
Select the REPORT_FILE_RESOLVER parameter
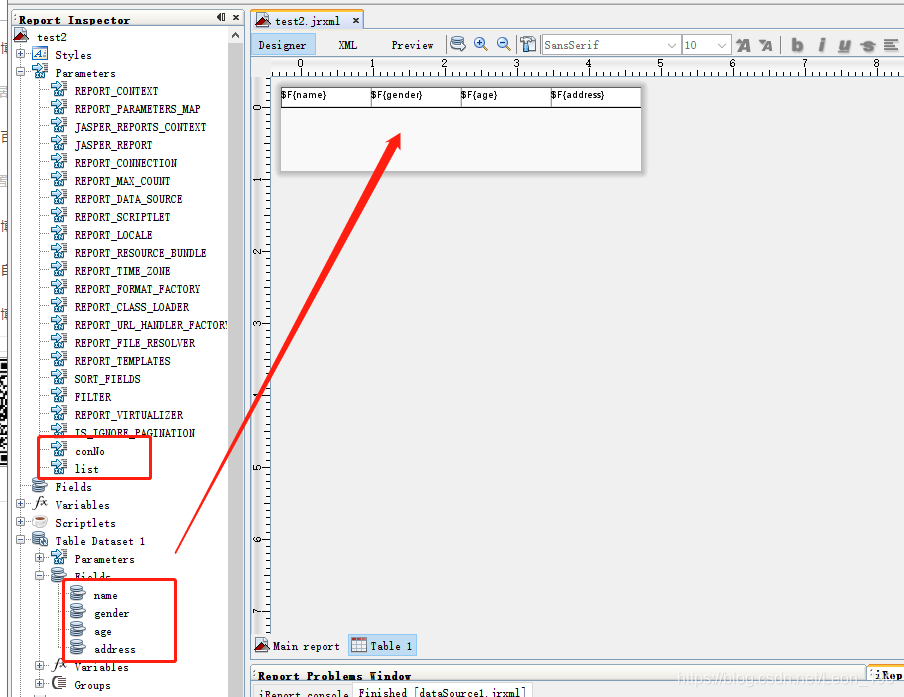click(135, 343)
